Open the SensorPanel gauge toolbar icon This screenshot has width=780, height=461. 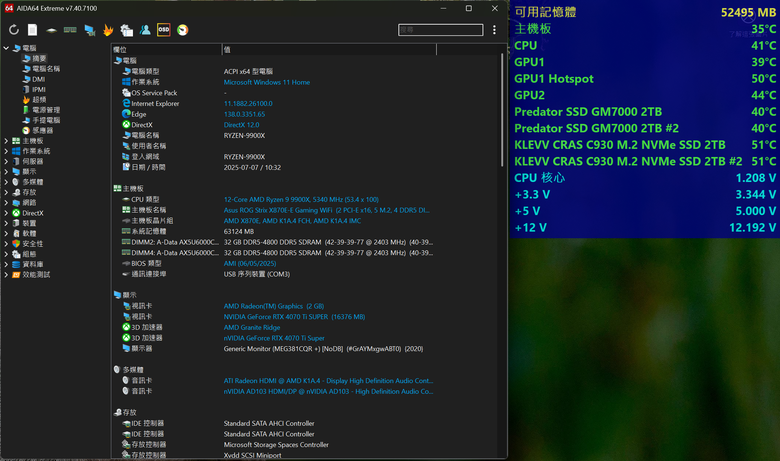(x=183, y=30)
